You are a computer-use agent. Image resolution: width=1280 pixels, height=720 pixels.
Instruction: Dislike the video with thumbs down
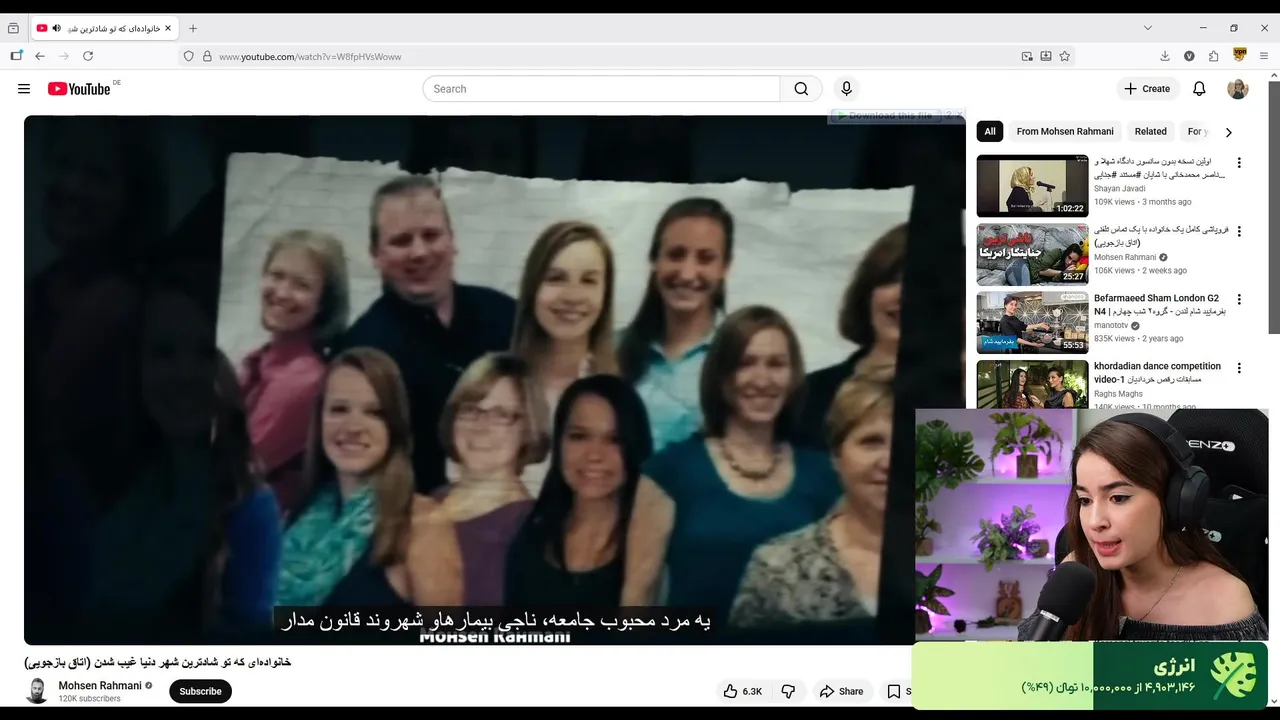pos(788,691)
